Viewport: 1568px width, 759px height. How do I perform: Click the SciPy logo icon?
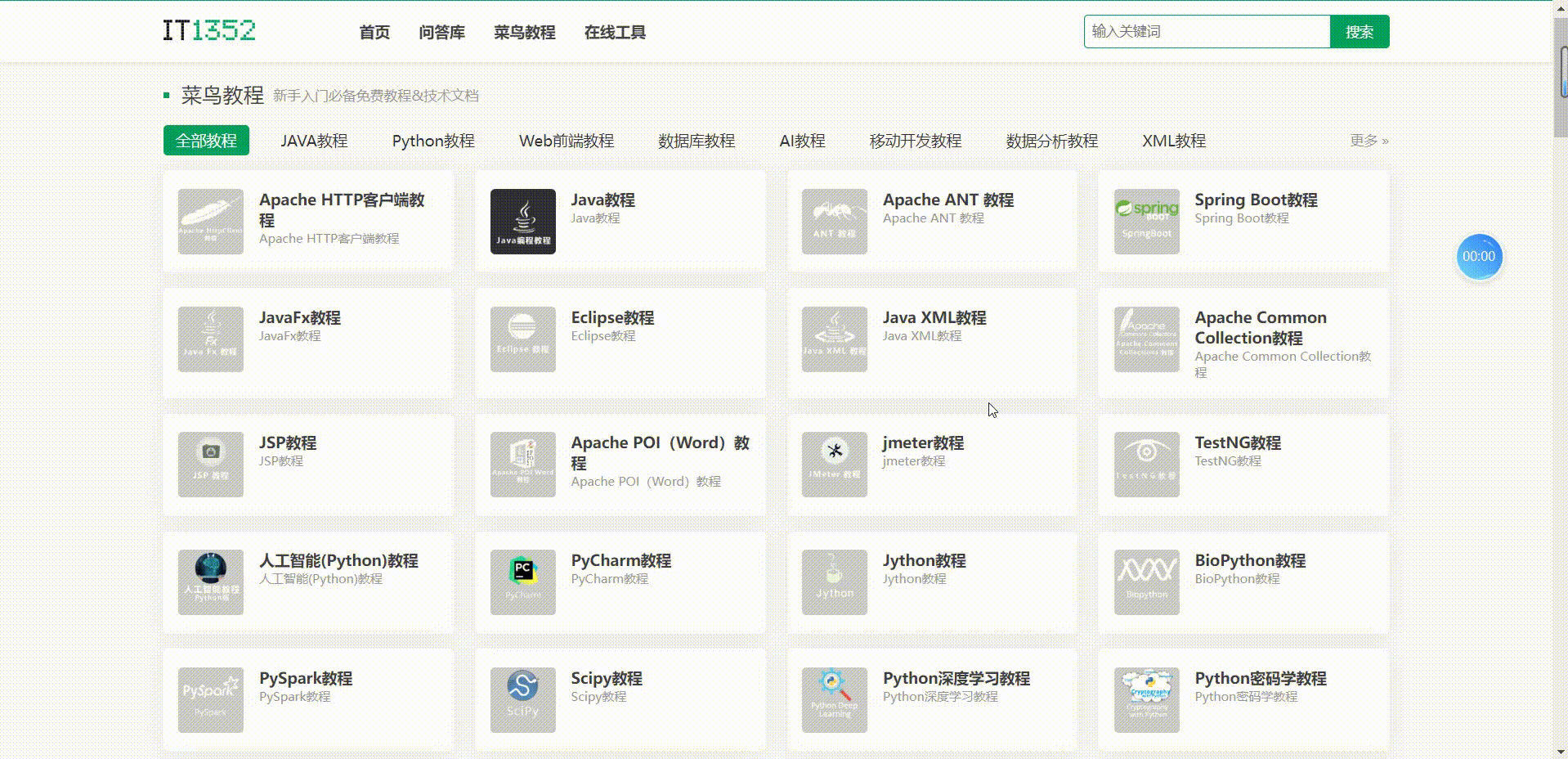(523, 700)
